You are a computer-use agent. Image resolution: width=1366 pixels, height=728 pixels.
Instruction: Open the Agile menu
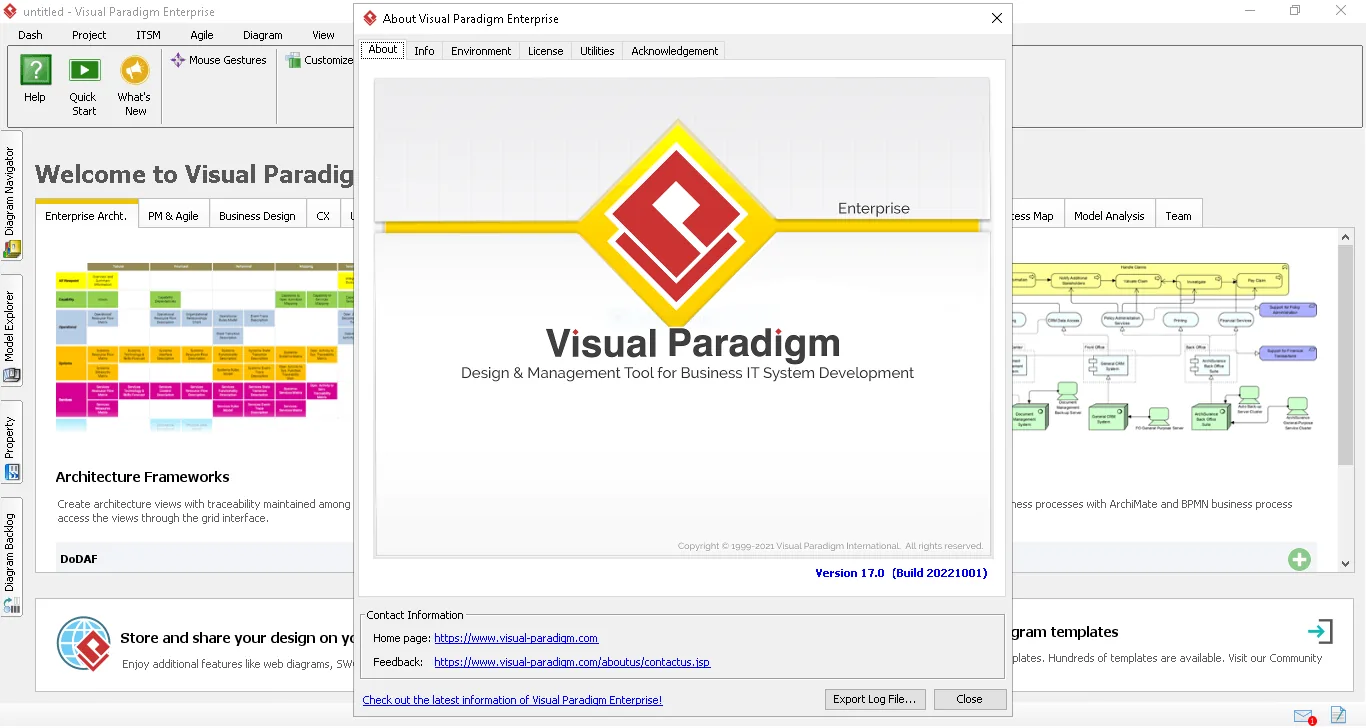click(202, 35)
